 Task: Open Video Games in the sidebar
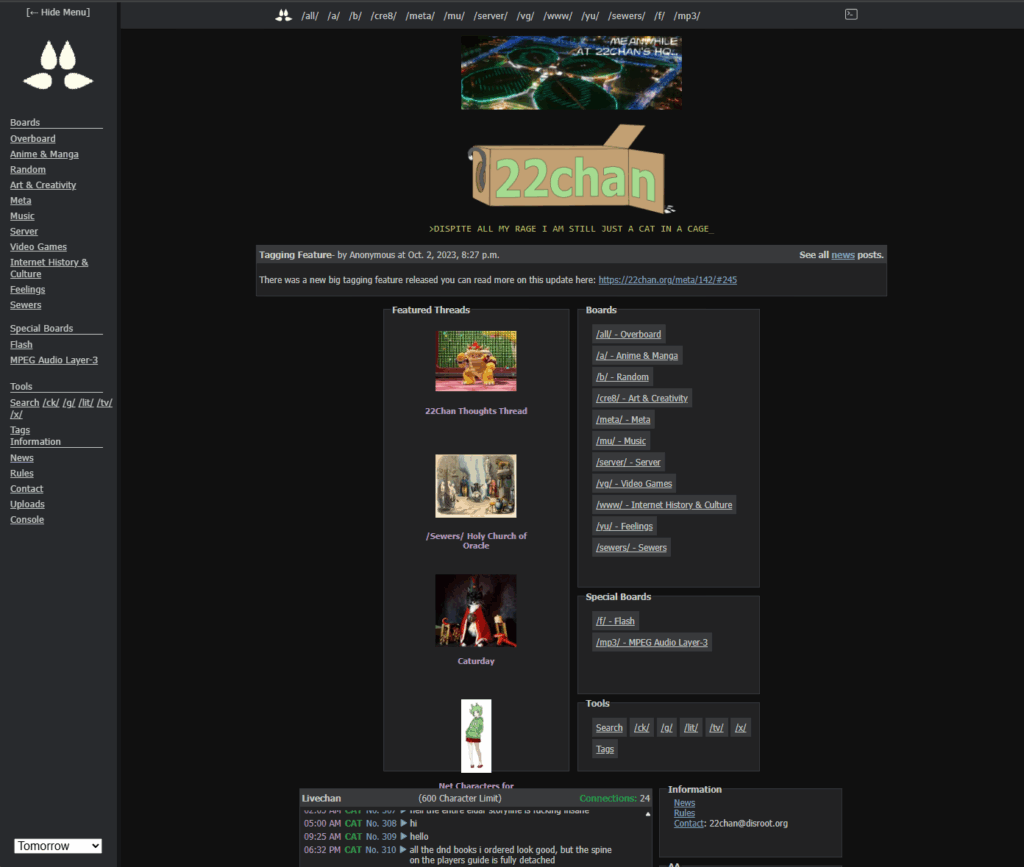(x=39, y=247)
